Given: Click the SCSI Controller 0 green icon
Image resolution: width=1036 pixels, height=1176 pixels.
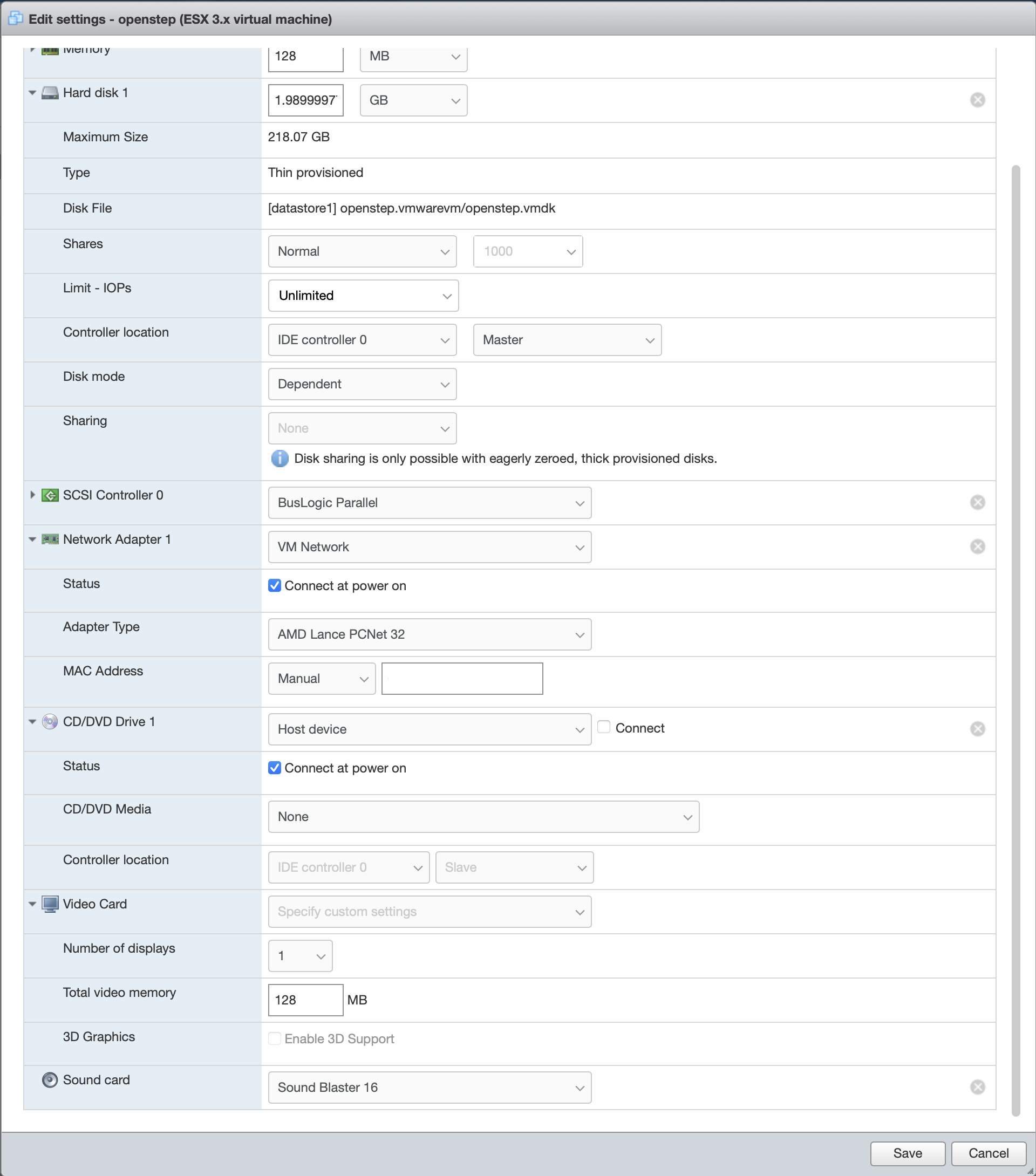Looking at the screenshot, I should [50, 495].
